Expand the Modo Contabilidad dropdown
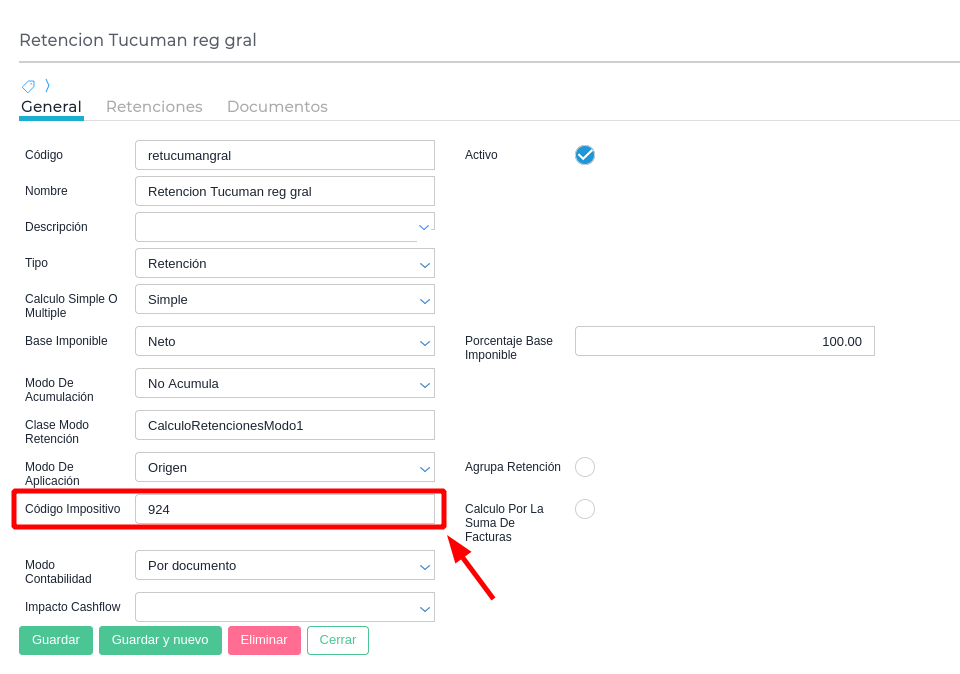Image resolution: width=960 pixels, height=674 pixels. pos(285,565)
